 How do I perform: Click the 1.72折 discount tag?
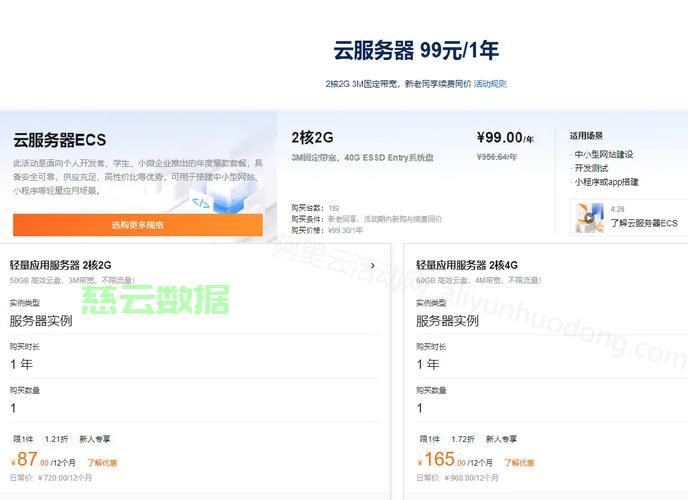(463, 439)
